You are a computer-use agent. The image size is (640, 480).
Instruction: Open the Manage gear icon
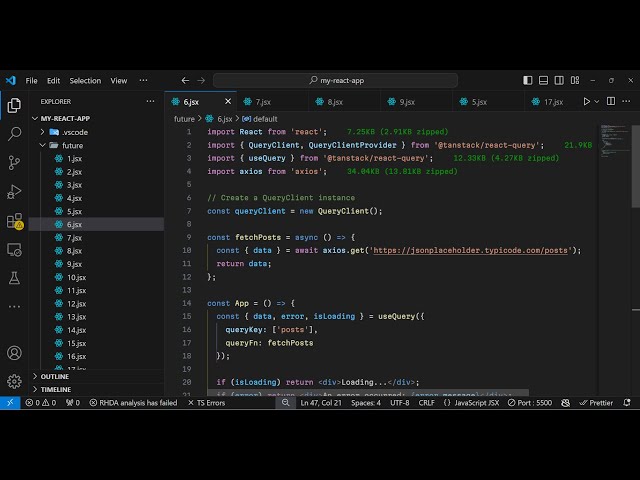14,381
